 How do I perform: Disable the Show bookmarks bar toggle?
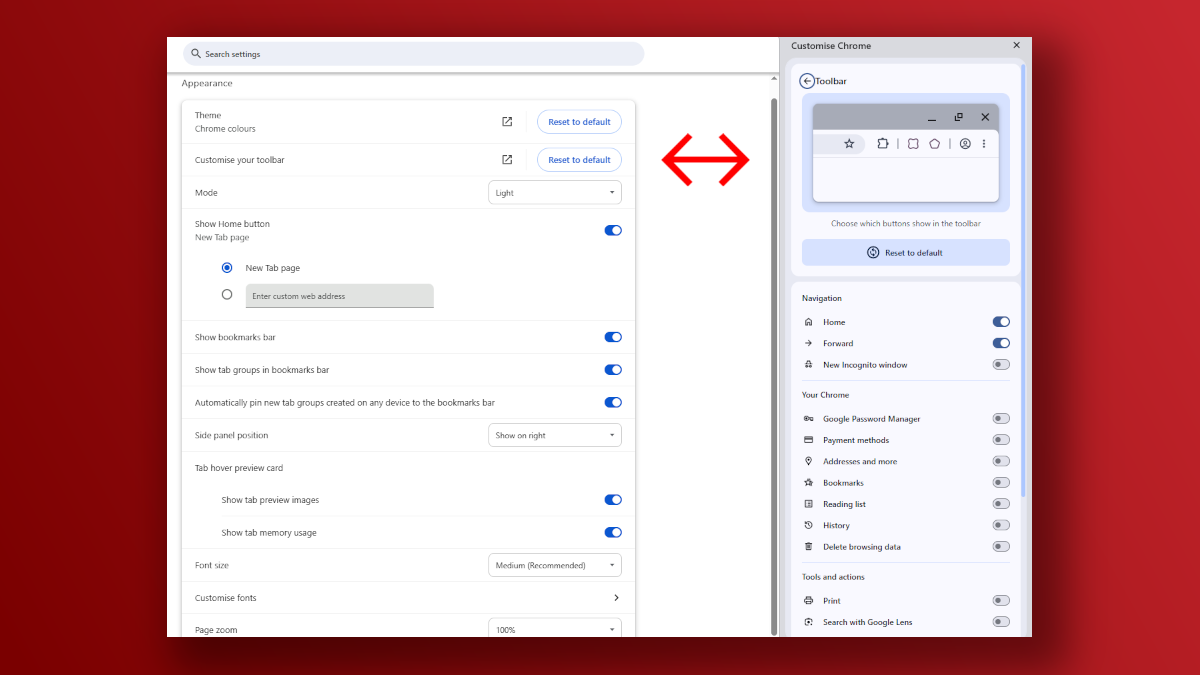[612, 337]
